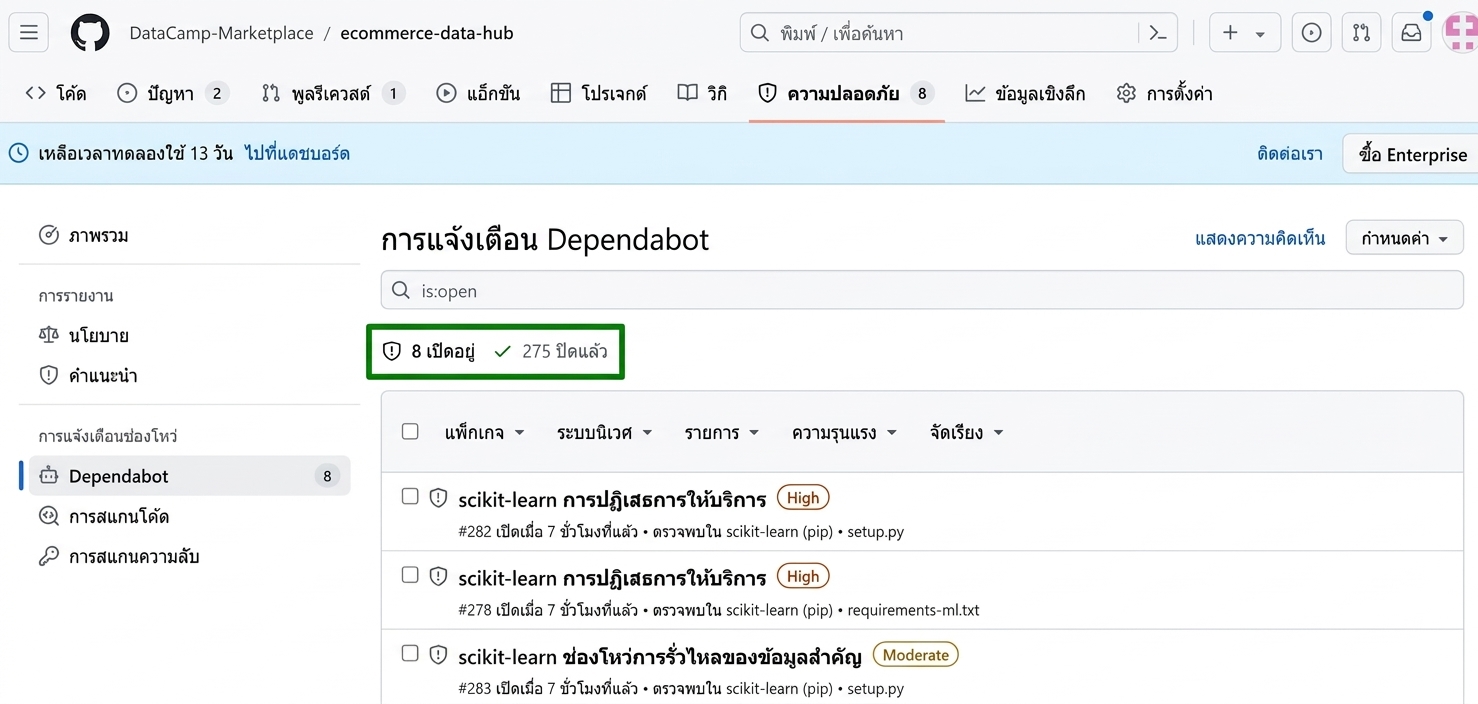This screenshot has height=704, width=1478.
Task: Tick checkbox for alert #282 setup.py
Action: 410,496
